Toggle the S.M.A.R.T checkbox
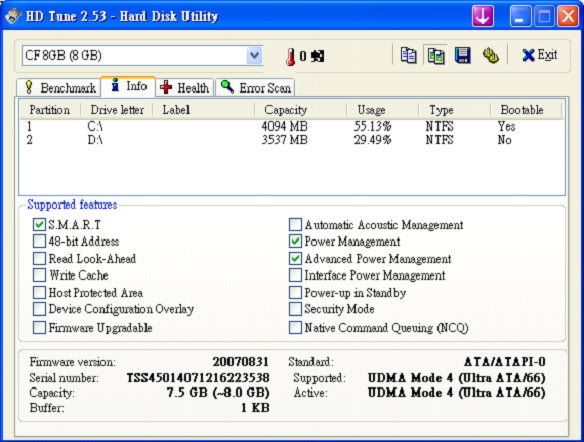This screenshot has height=442, width=584. click(39, 225)
